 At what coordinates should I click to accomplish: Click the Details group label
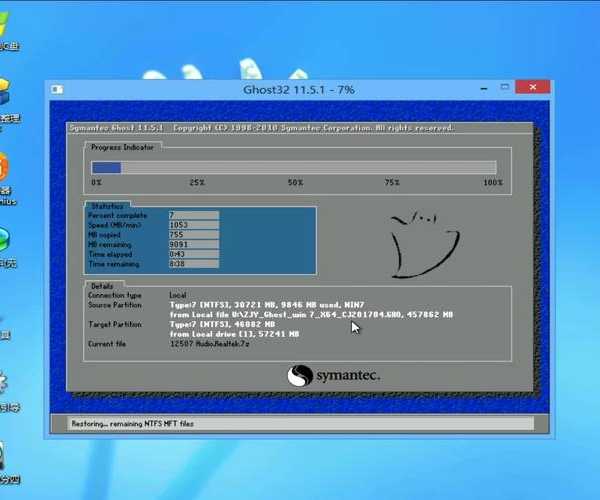click(102, 286)
